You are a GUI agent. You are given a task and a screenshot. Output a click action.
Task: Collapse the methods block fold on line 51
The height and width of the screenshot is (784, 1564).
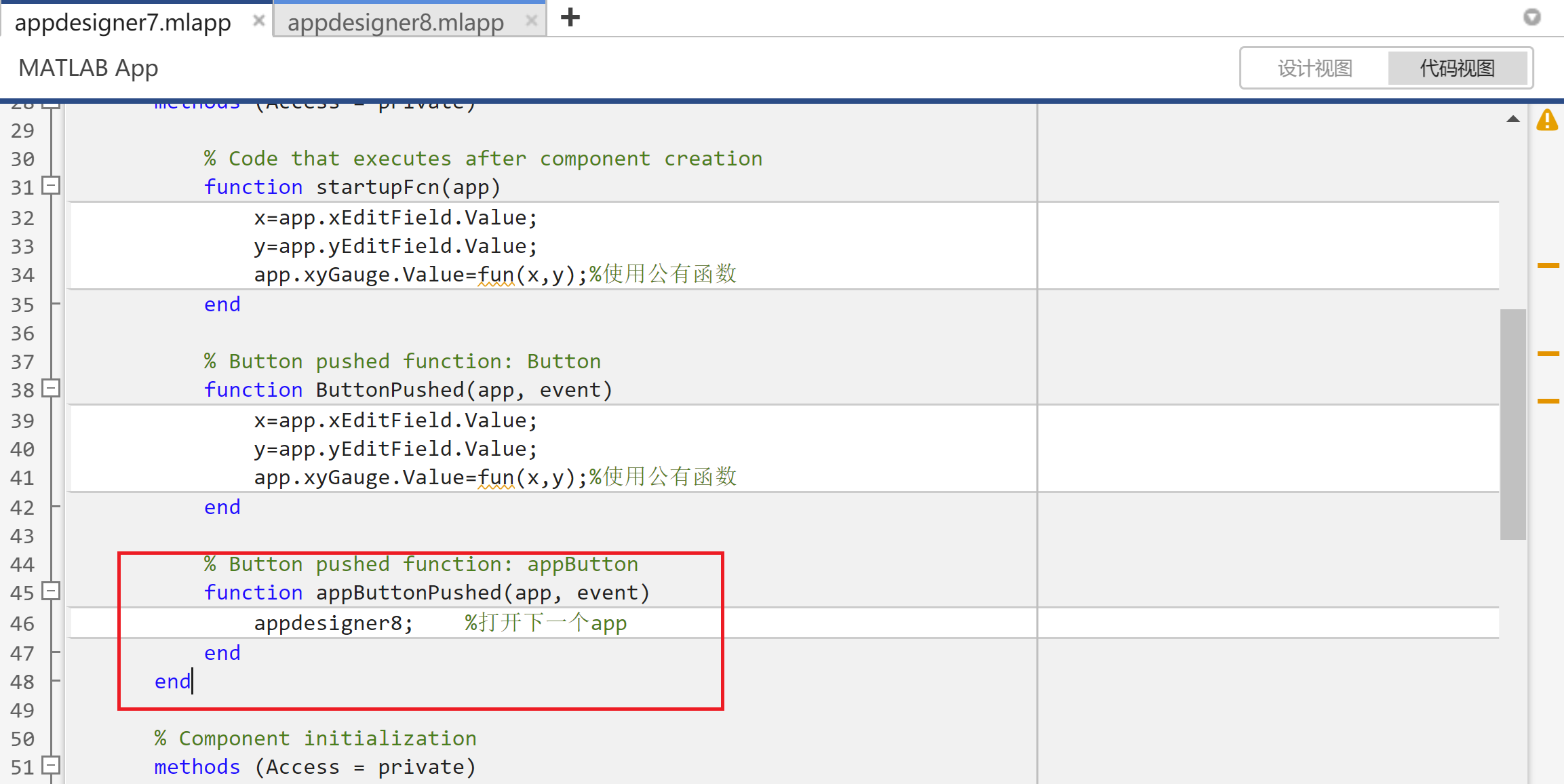click(x=51, y=766)
